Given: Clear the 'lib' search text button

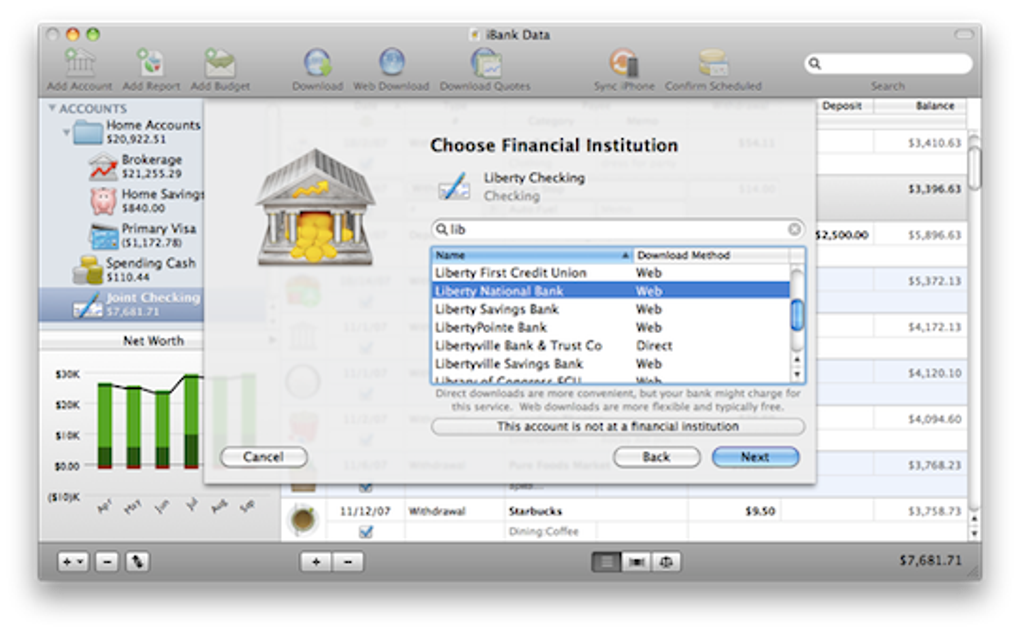Looking at the screenshot, I should (x=794, y=229).
